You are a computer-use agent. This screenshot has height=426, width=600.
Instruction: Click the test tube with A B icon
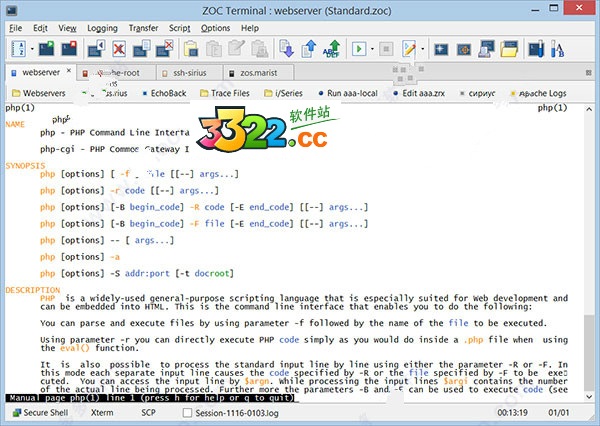[x=558, y=49]
